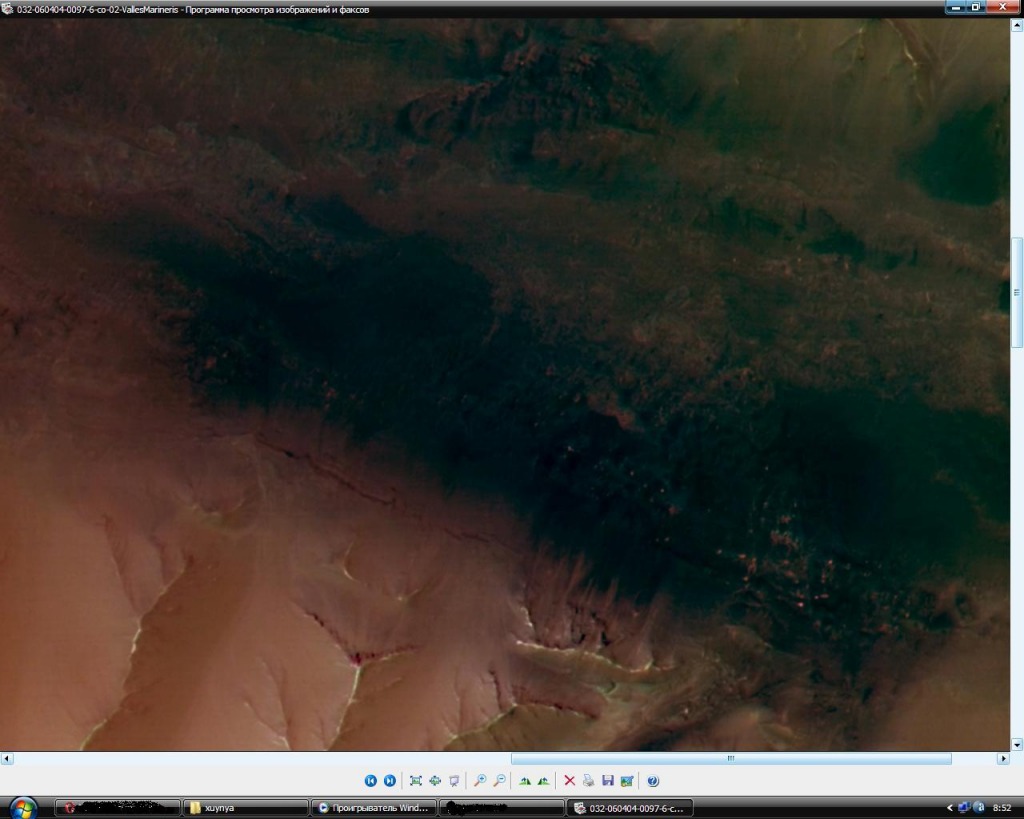Fit image to window size
Image resolution: width=1024 pixels, height=819 pixels.
pos(416,781)
